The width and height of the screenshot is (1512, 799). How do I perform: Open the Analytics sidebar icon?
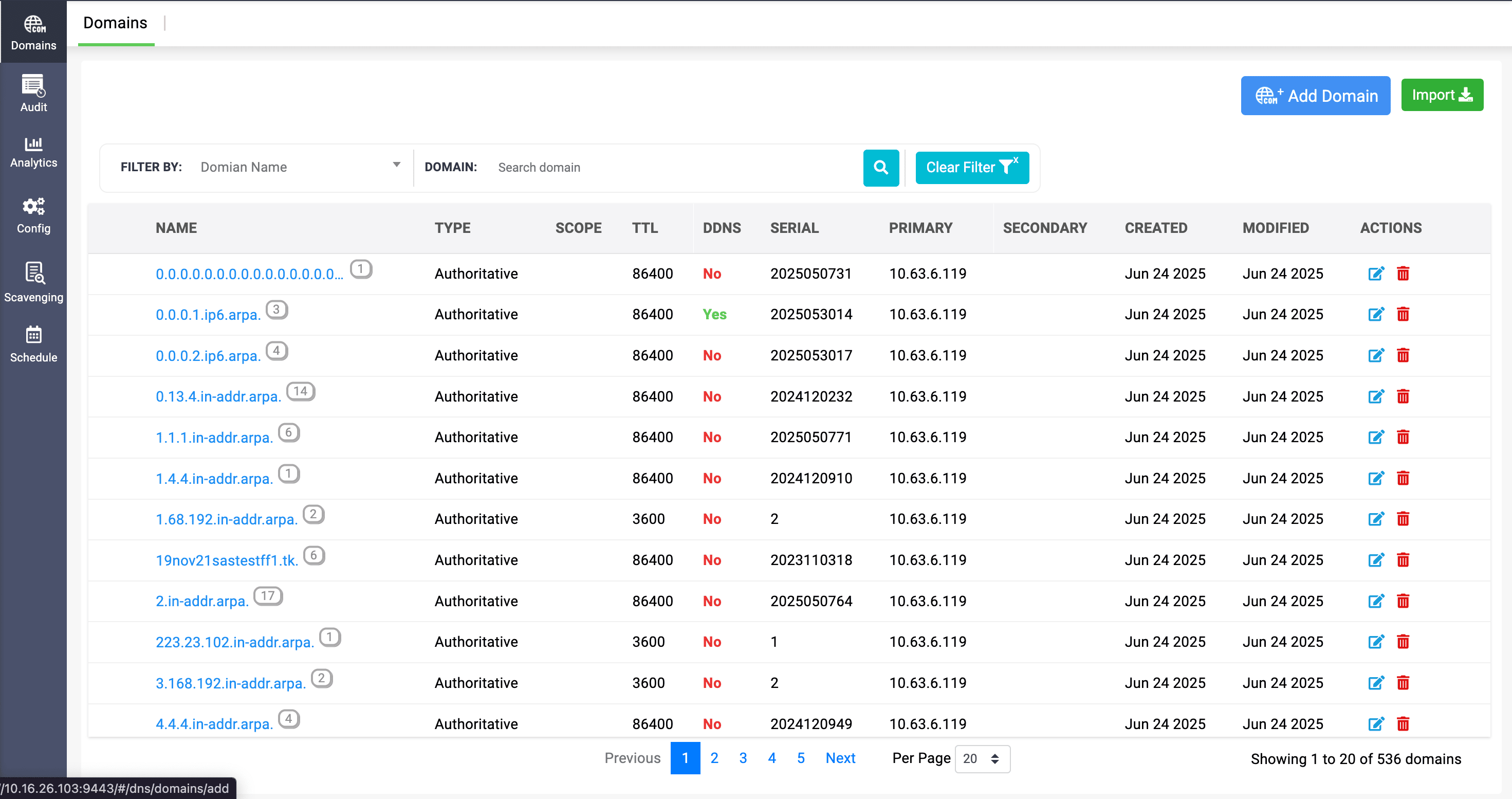33,144
